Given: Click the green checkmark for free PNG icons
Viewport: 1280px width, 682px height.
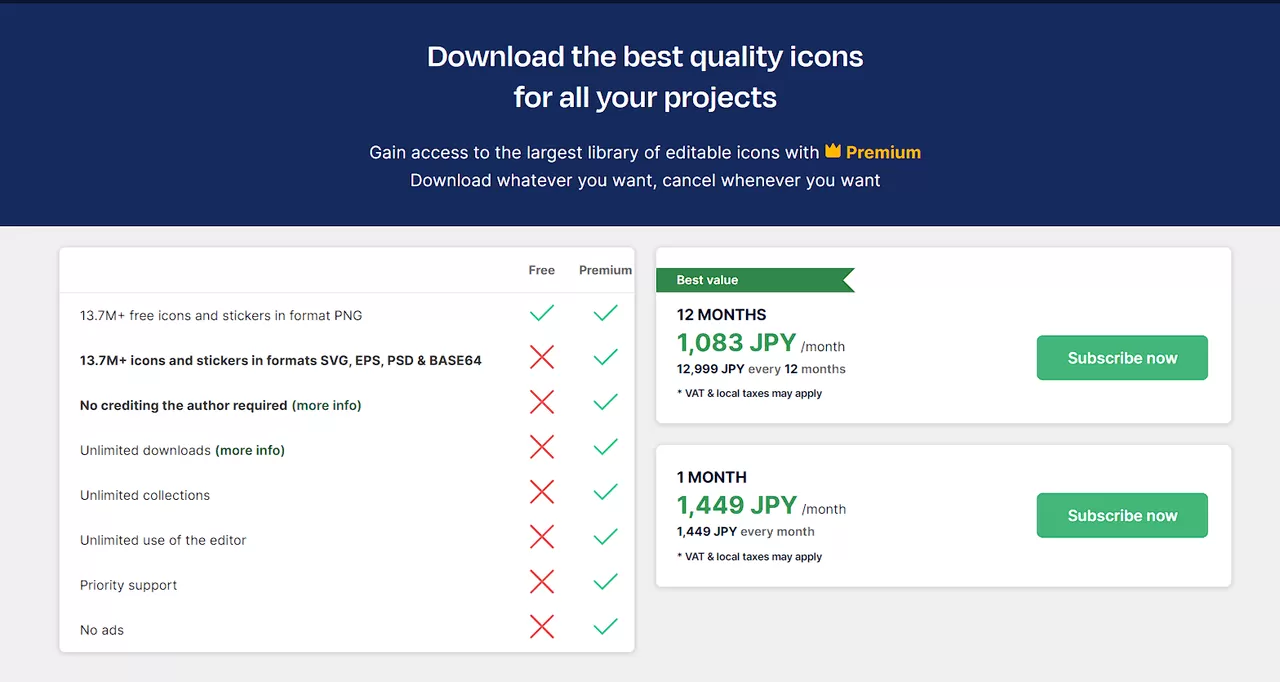Looking at the screenshot, I should tap(541, 312).
